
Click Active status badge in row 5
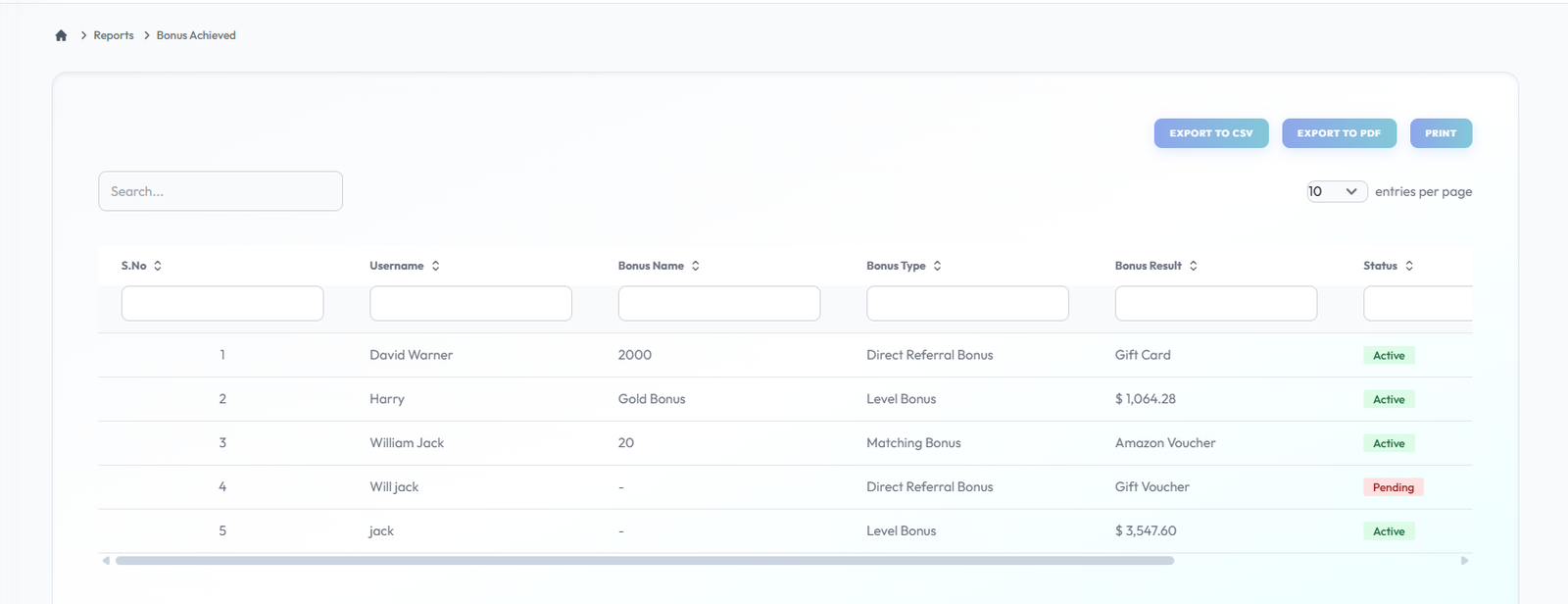click(x=1389, y=531)
